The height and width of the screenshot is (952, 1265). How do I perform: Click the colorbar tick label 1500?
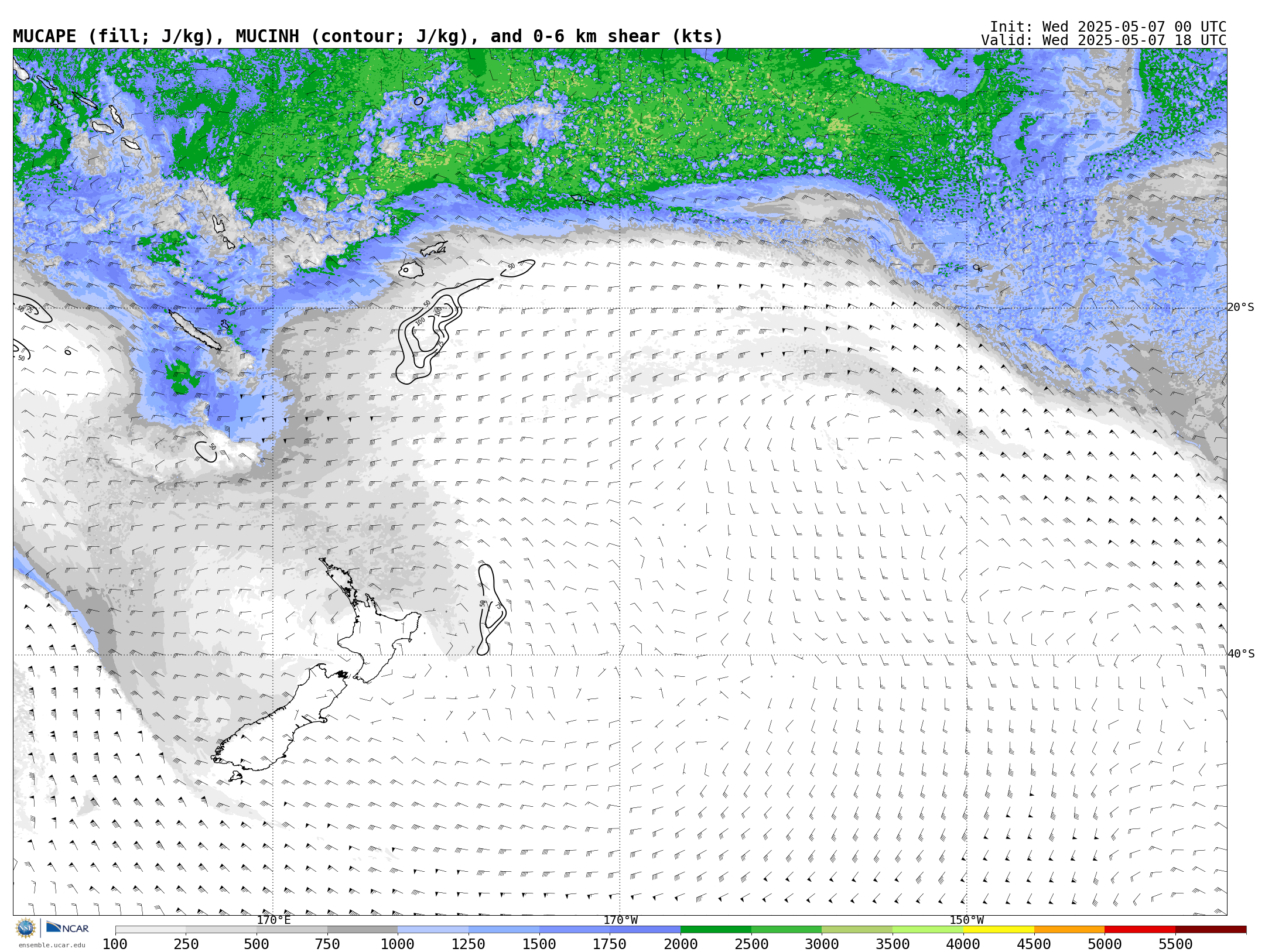click(539, 944)
